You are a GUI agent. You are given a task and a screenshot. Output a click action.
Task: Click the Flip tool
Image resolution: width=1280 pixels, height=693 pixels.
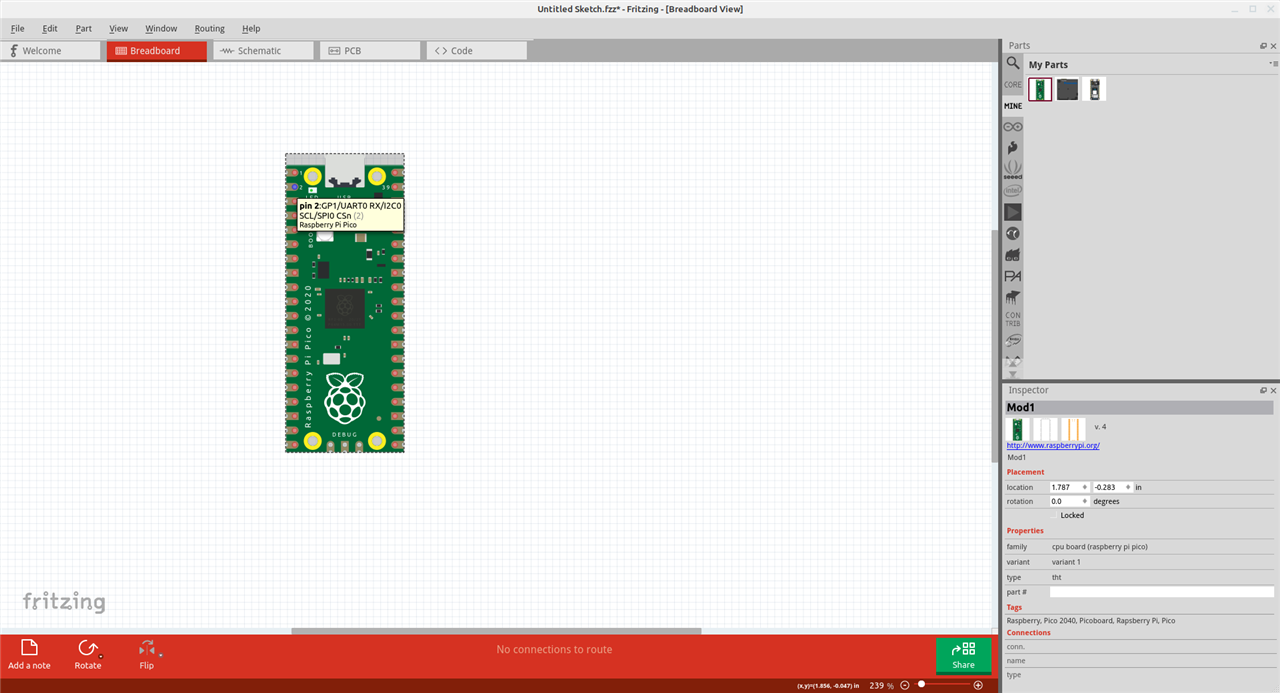147,654
